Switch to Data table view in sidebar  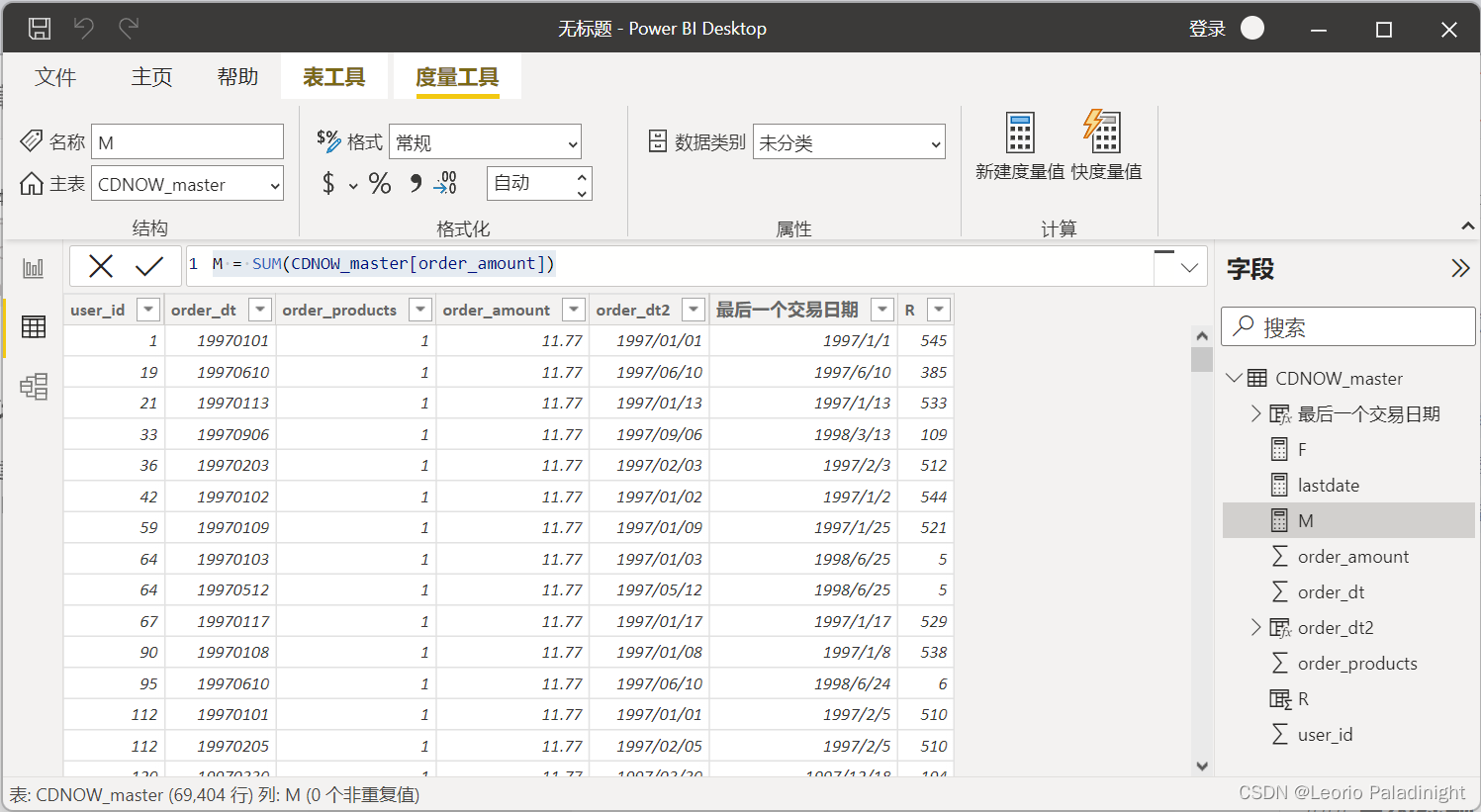point(34,327)
